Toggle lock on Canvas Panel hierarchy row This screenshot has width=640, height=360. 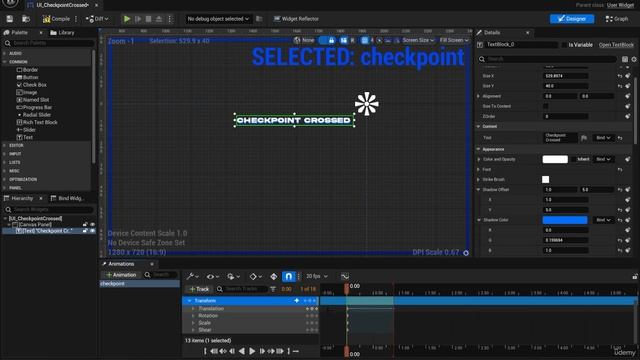pos(85,224)
